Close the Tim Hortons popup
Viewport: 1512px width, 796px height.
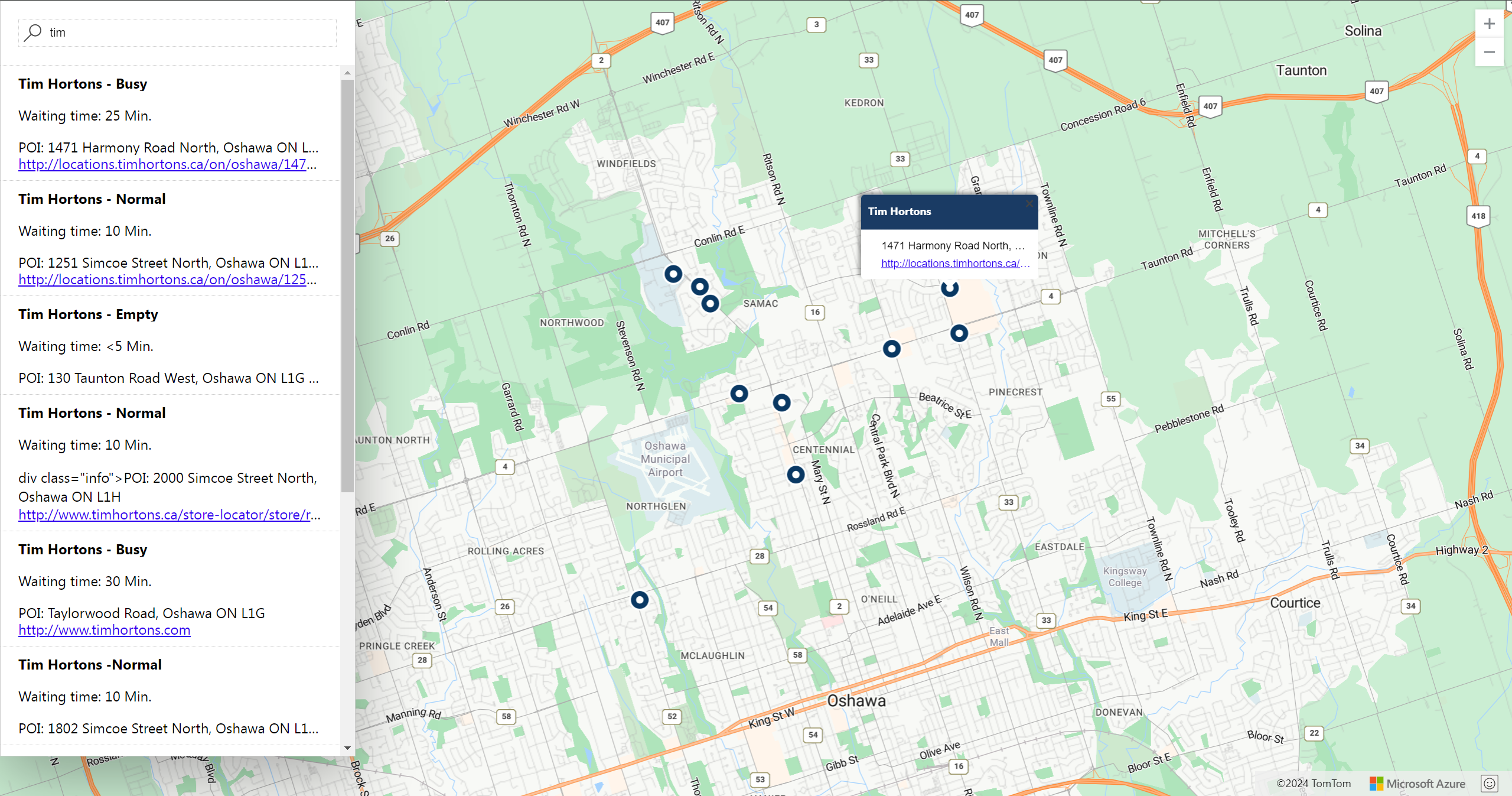click(x=1029, y=204)
